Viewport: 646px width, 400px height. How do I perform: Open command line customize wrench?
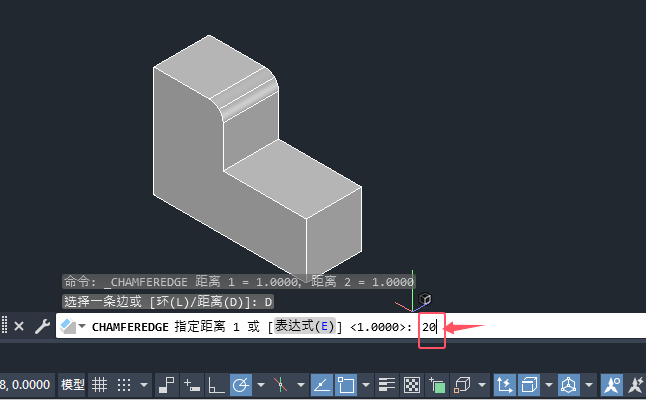click(42, 326)
